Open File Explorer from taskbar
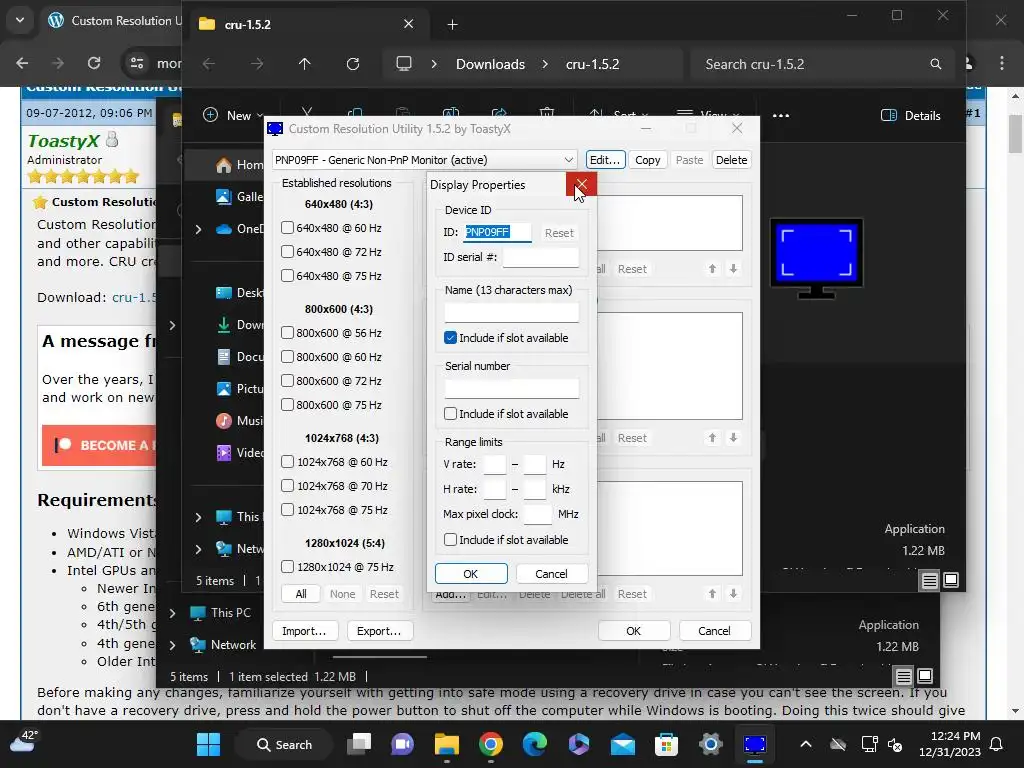1024x768 pixels. point(447,744)
